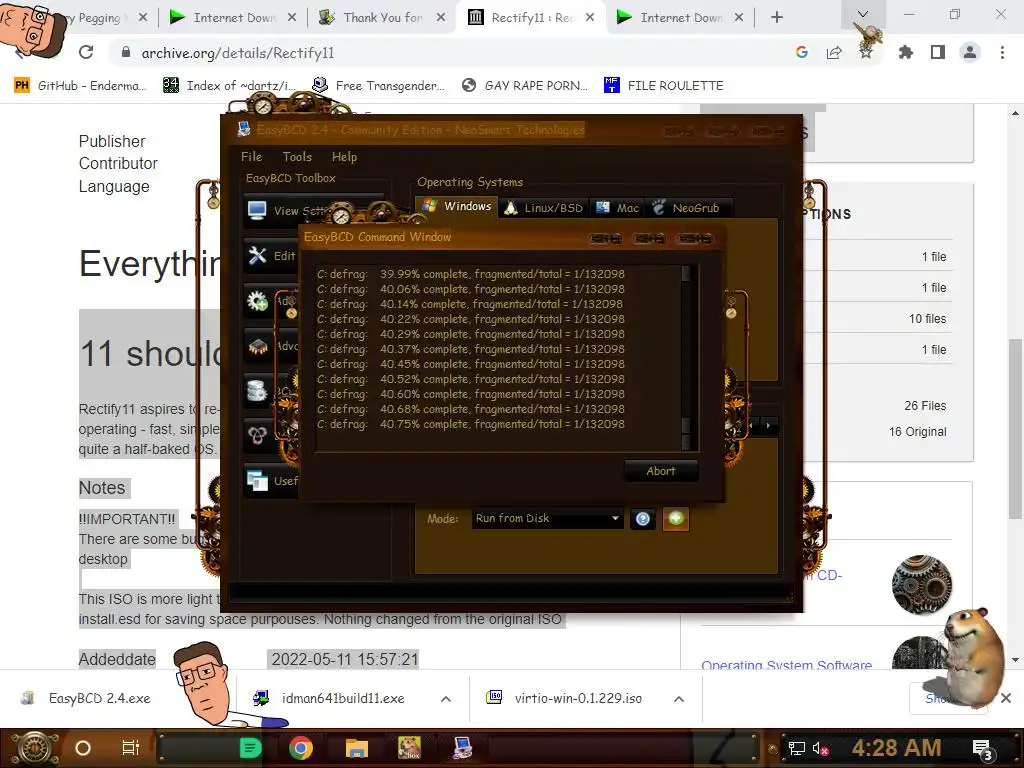This screenshot has width=1024, height=768.
Task: Select the Windows operating systems tab
Action: tap(456, 206)
